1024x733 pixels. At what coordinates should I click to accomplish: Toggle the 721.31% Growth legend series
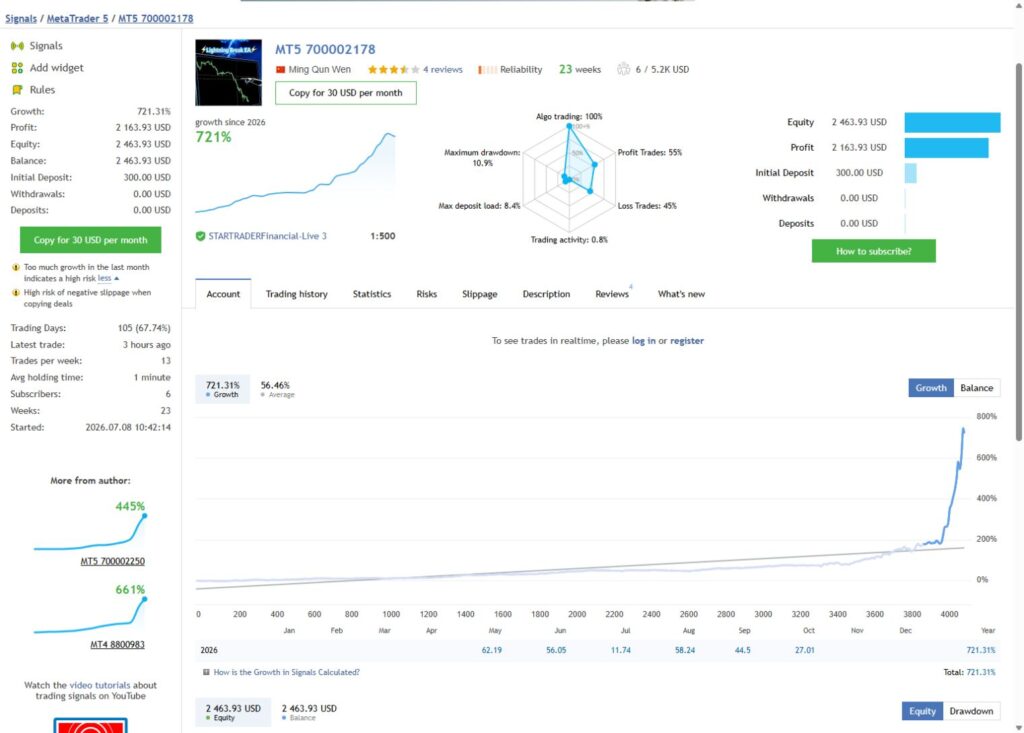point(223,389)
